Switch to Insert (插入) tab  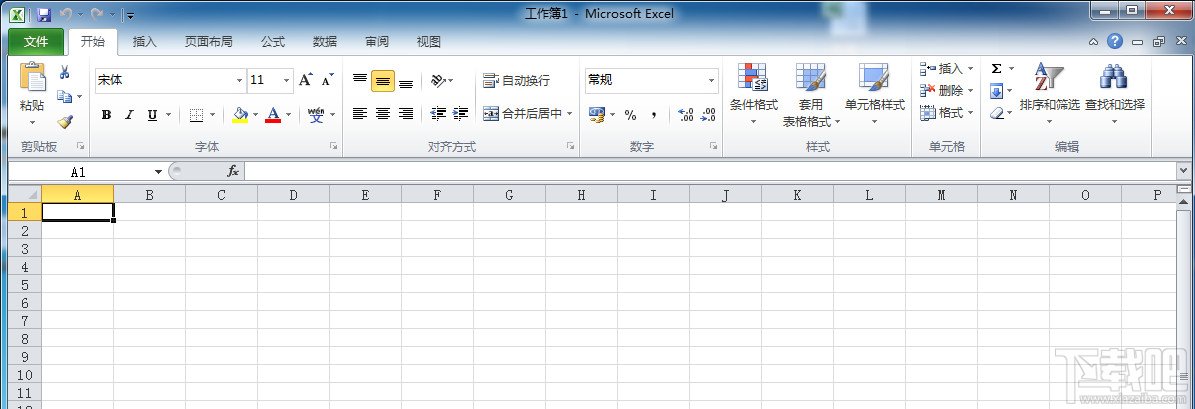145,42
